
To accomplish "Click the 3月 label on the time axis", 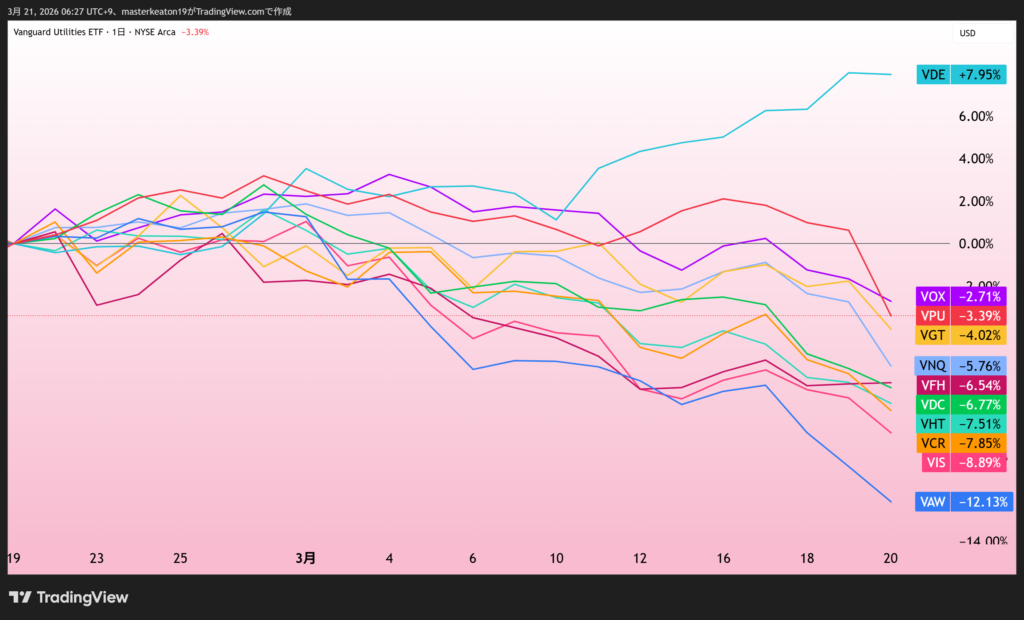I will coord(306,558).
